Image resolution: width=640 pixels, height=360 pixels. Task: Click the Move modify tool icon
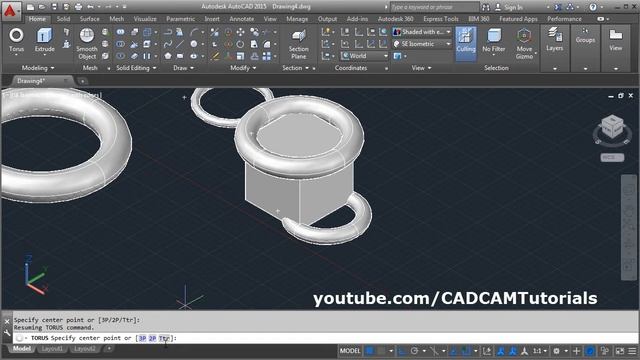pos(240,32)
